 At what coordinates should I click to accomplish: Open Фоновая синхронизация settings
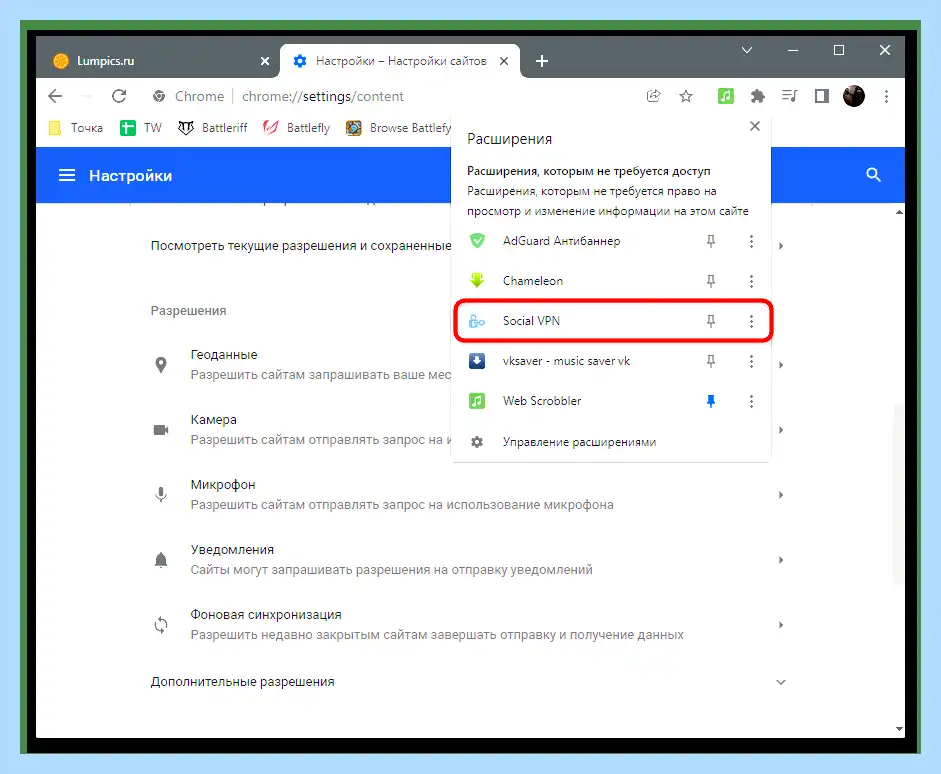469,625
